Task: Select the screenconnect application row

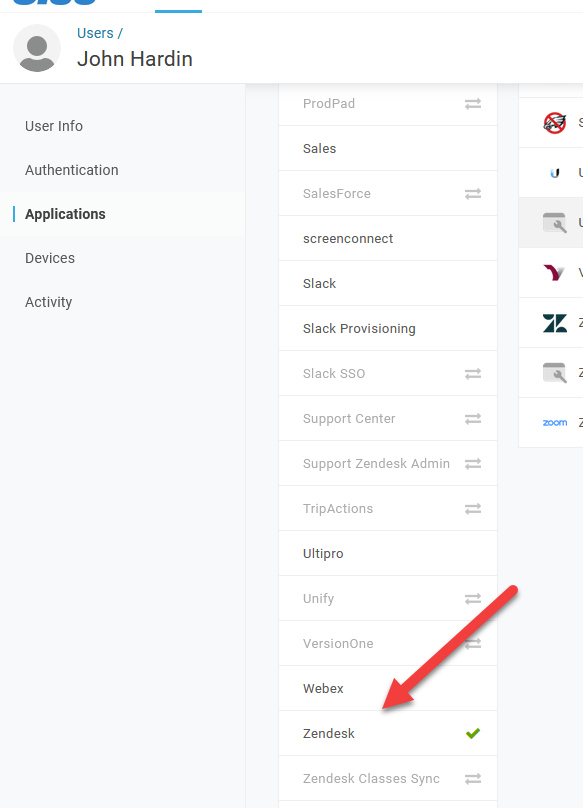Action: 388,239
